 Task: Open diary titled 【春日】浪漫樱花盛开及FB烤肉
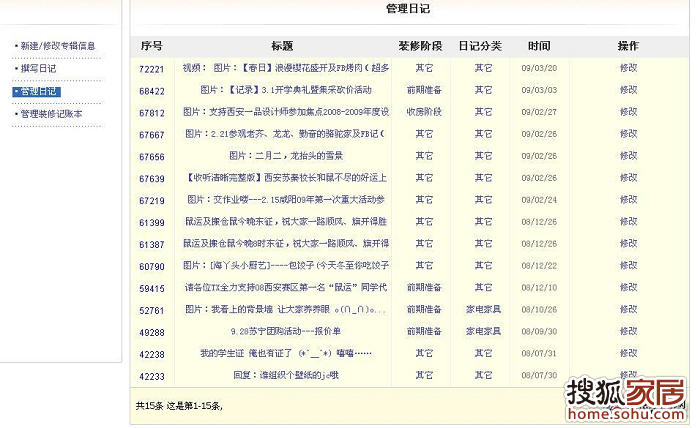[284, 68]
